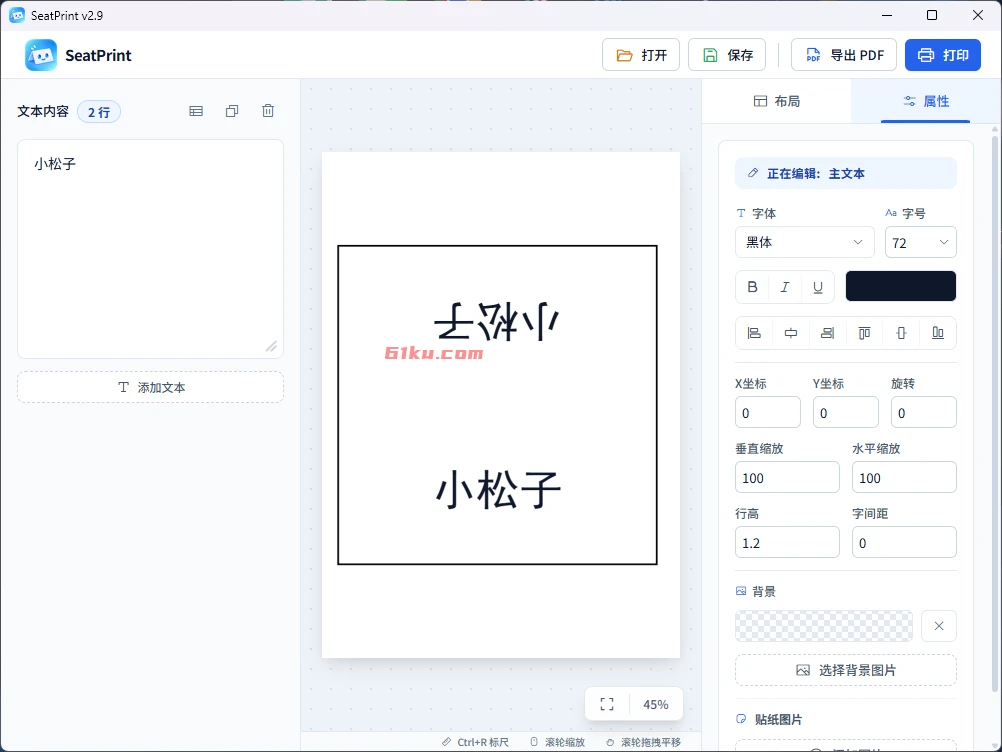Click the 贴纸图片 section label
Viewport: 1002px width, 752px height.
point(778,719)
